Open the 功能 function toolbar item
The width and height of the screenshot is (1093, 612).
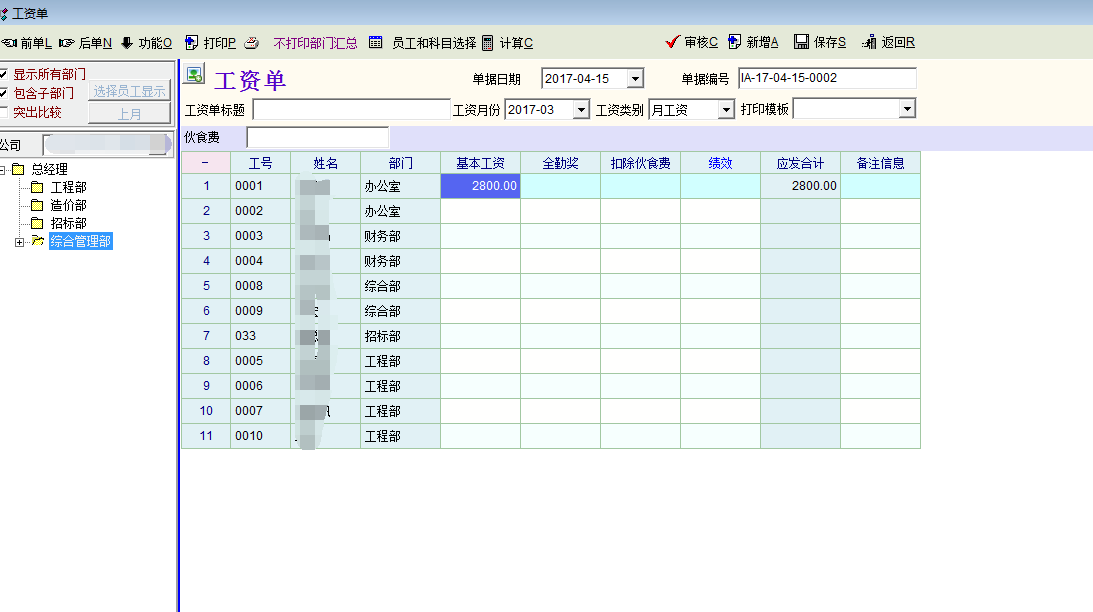127,43
